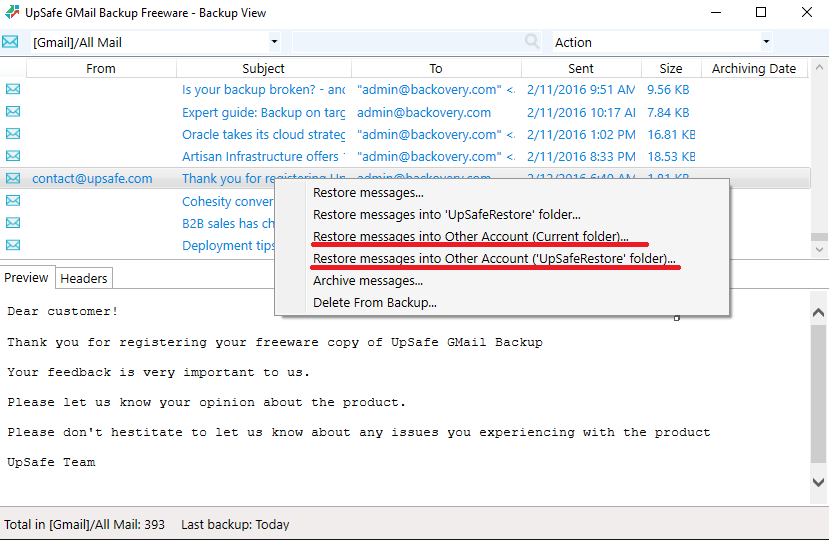Click preview pane scroll down arrow

pyautogui.click(x=818, y=482)
